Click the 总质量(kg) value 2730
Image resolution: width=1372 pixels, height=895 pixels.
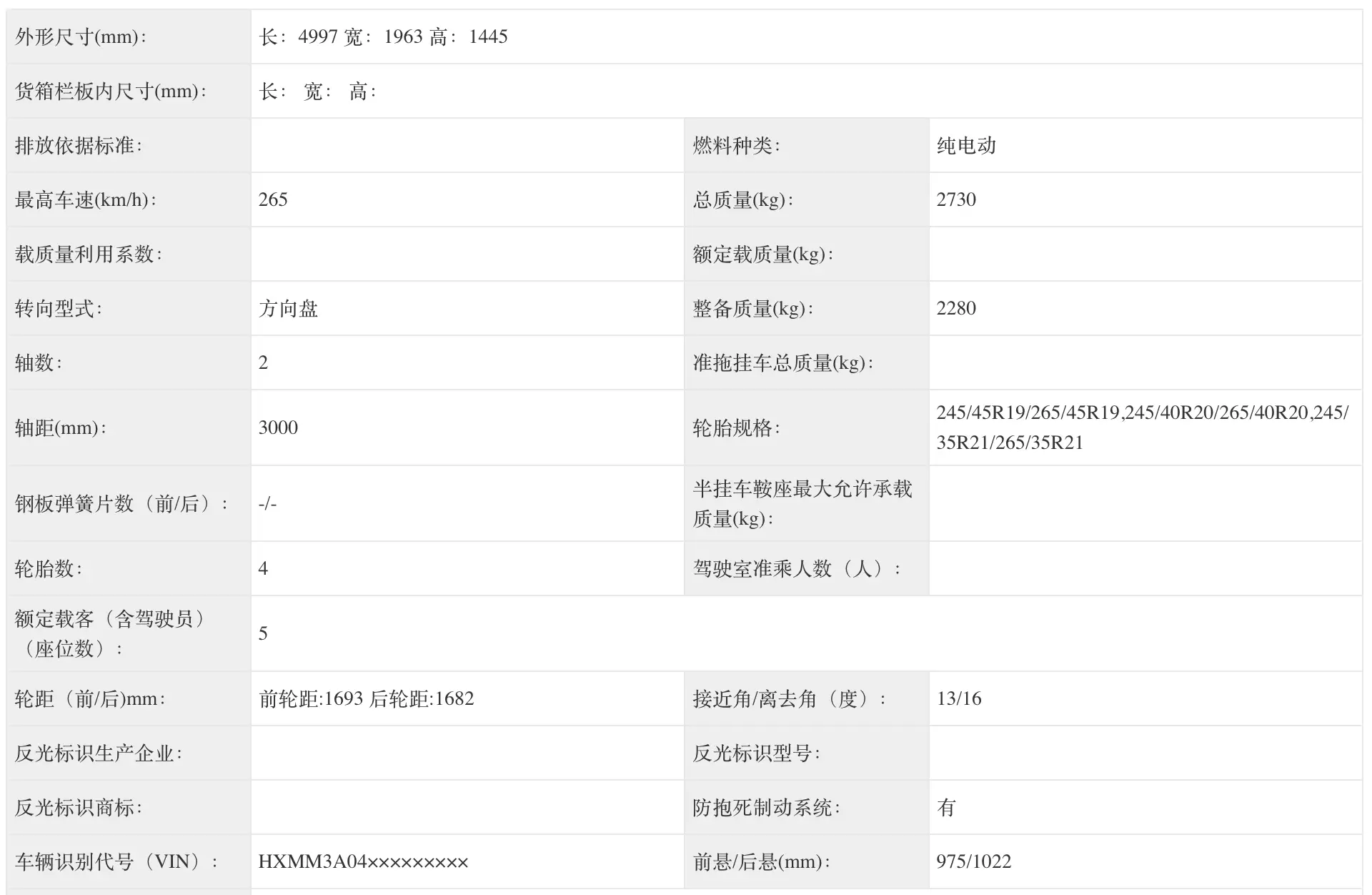tap(956, 200)
